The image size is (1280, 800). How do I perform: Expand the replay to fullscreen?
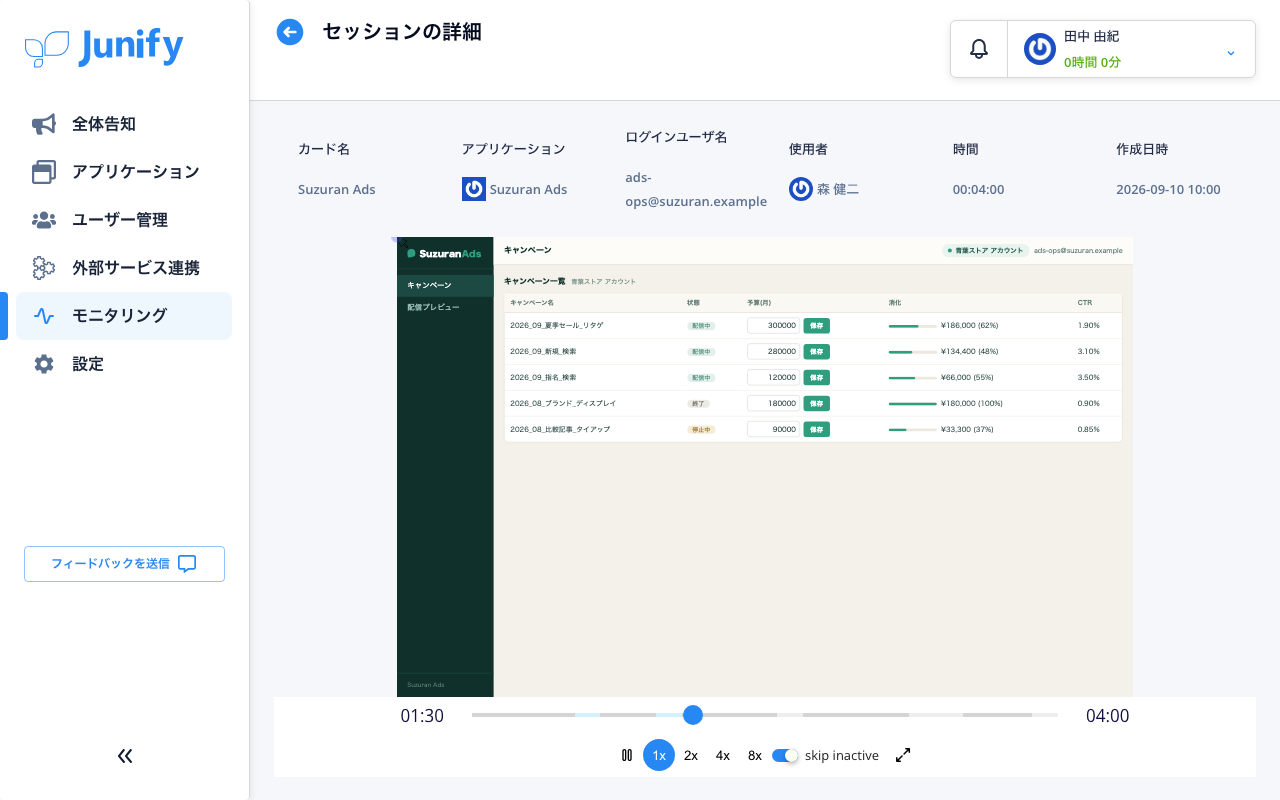(x=903, y=755)
